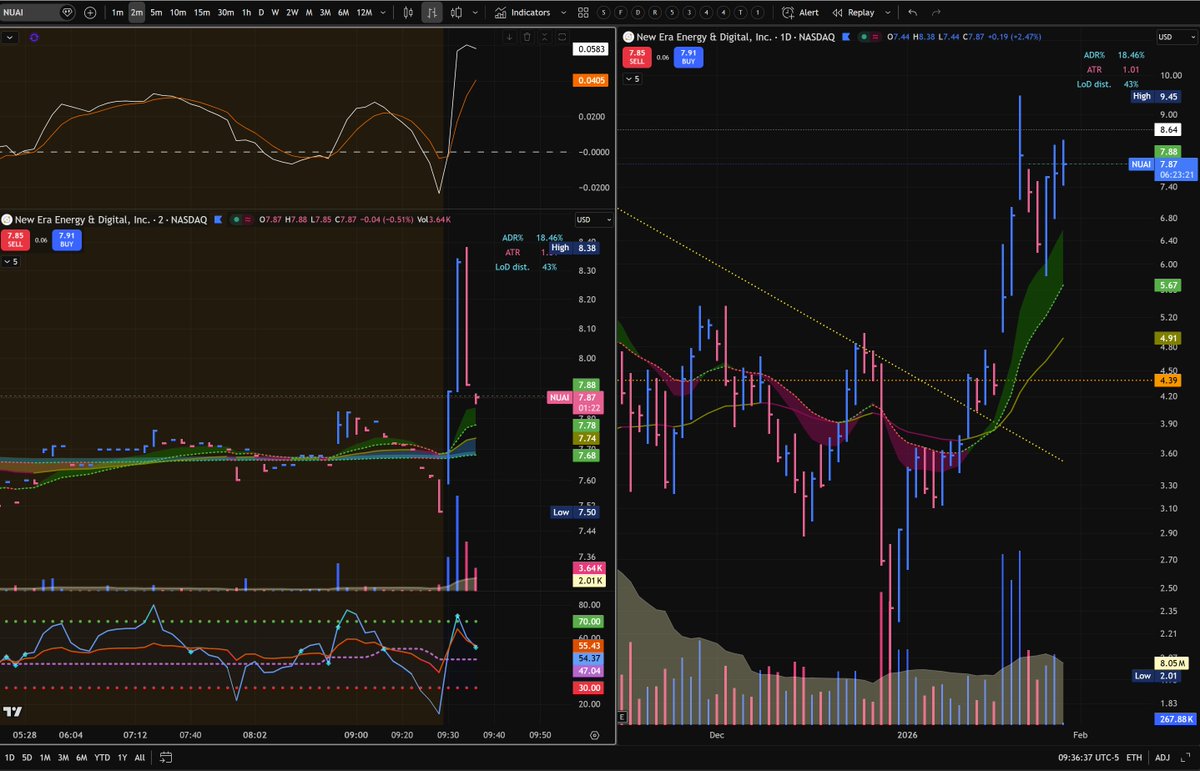Open the indicator templates grid icon
This screenshot has width=1200, height=771.
coord(584,13)
